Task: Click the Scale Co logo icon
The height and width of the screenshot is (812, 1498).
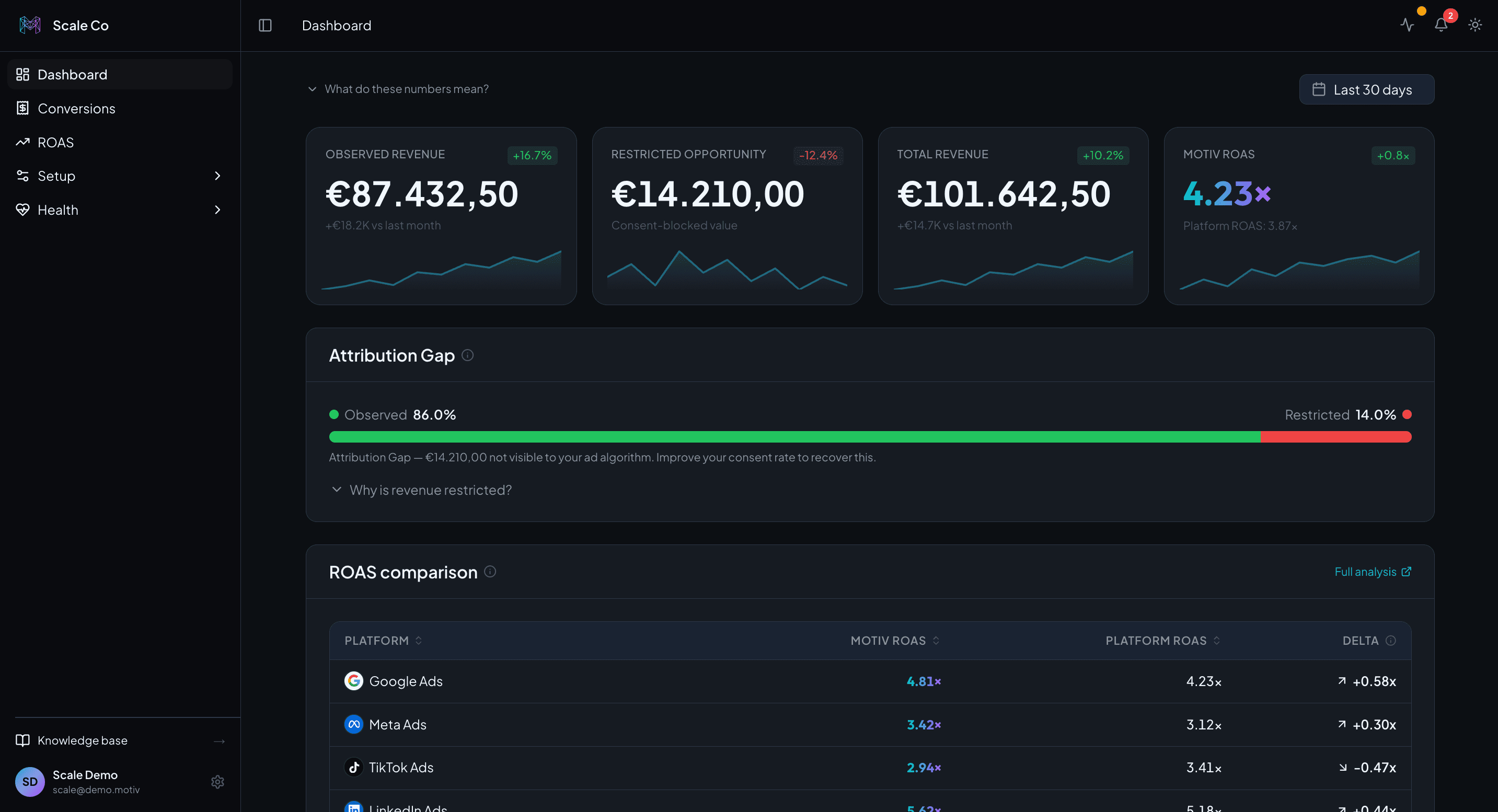Action: 30,25
